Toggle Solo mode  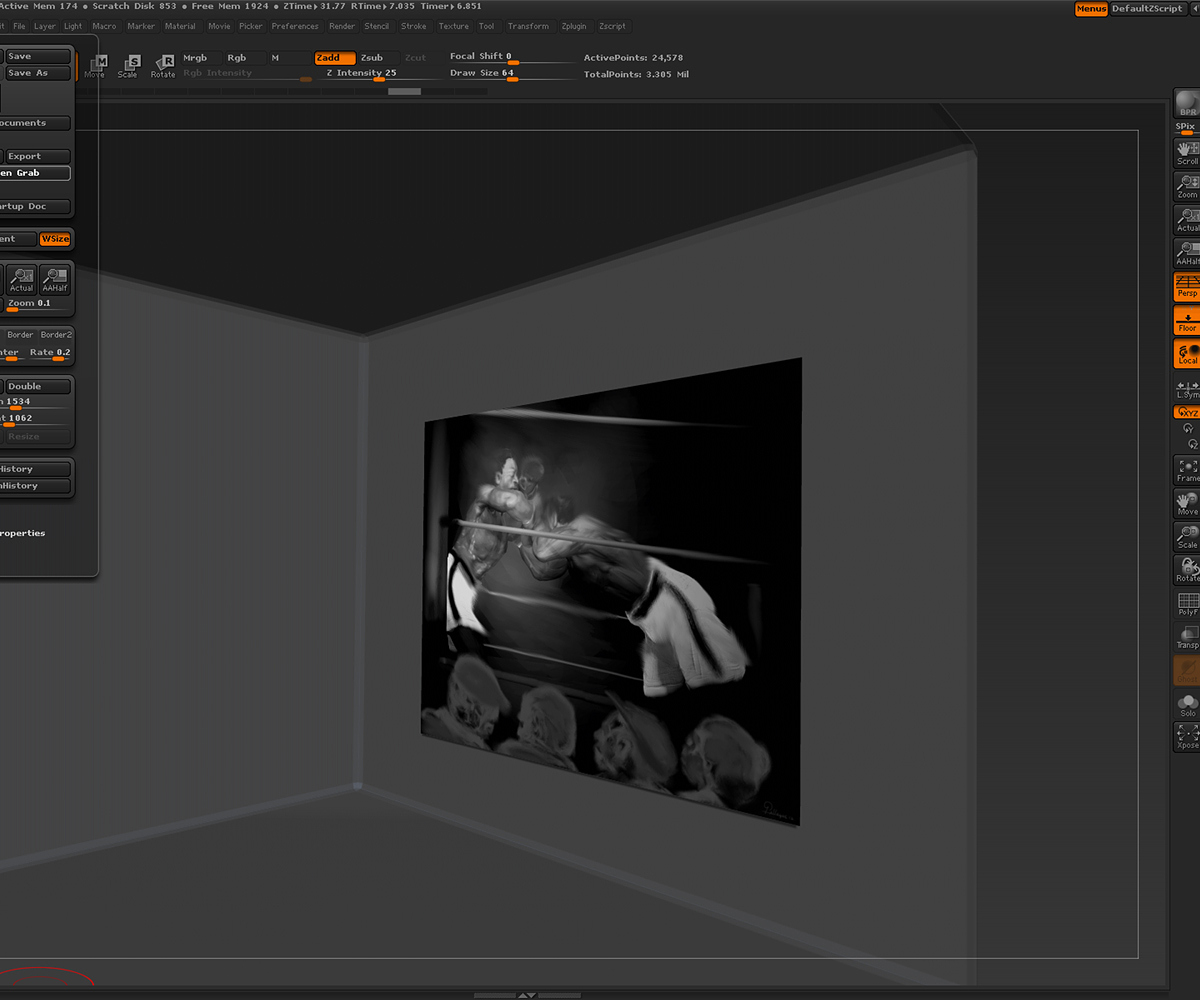tap(1187, 705)
